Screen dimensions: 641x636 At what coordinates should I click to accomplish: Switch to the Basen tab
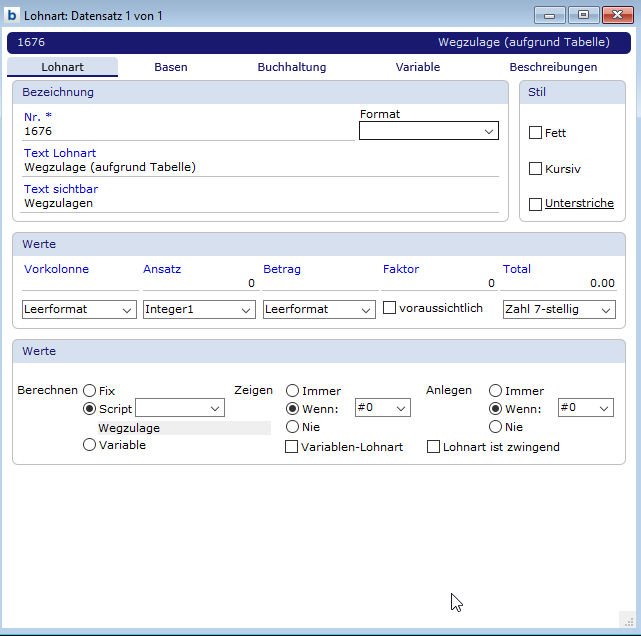(170, 67)
